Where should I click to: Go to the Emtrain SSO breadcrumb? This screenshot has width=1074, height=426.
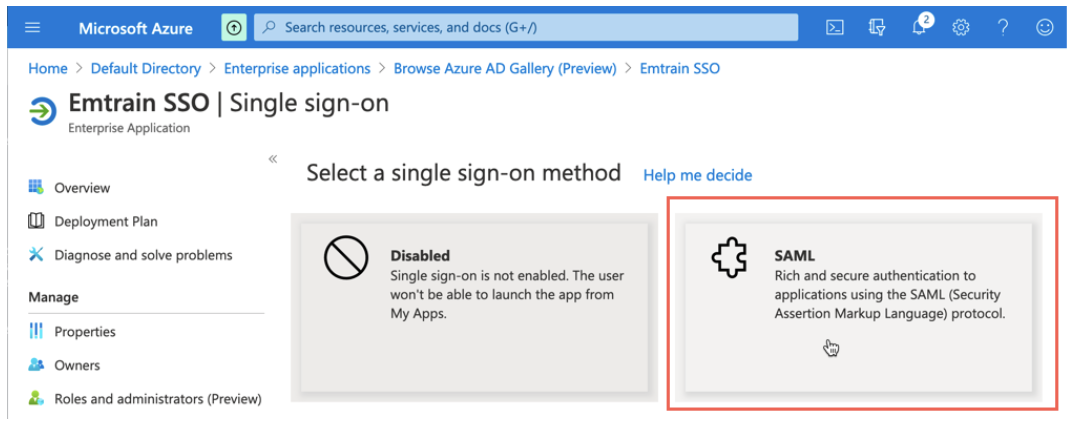click(x=679, y=68)
